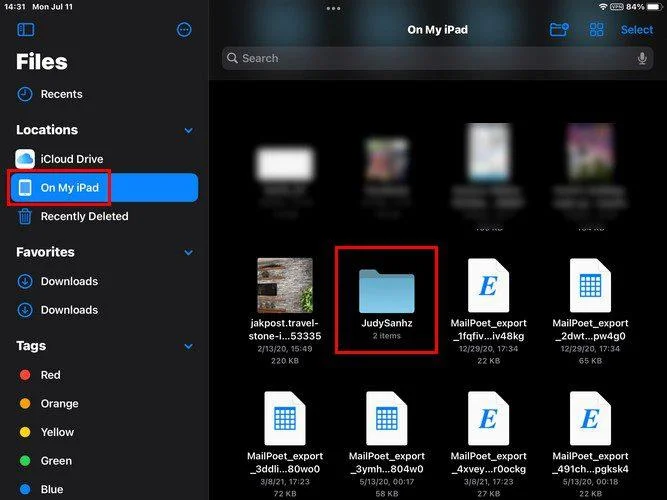Open the JudySanhz folder
The width and height of the screenshot is (667, 500).
[386, 291]
